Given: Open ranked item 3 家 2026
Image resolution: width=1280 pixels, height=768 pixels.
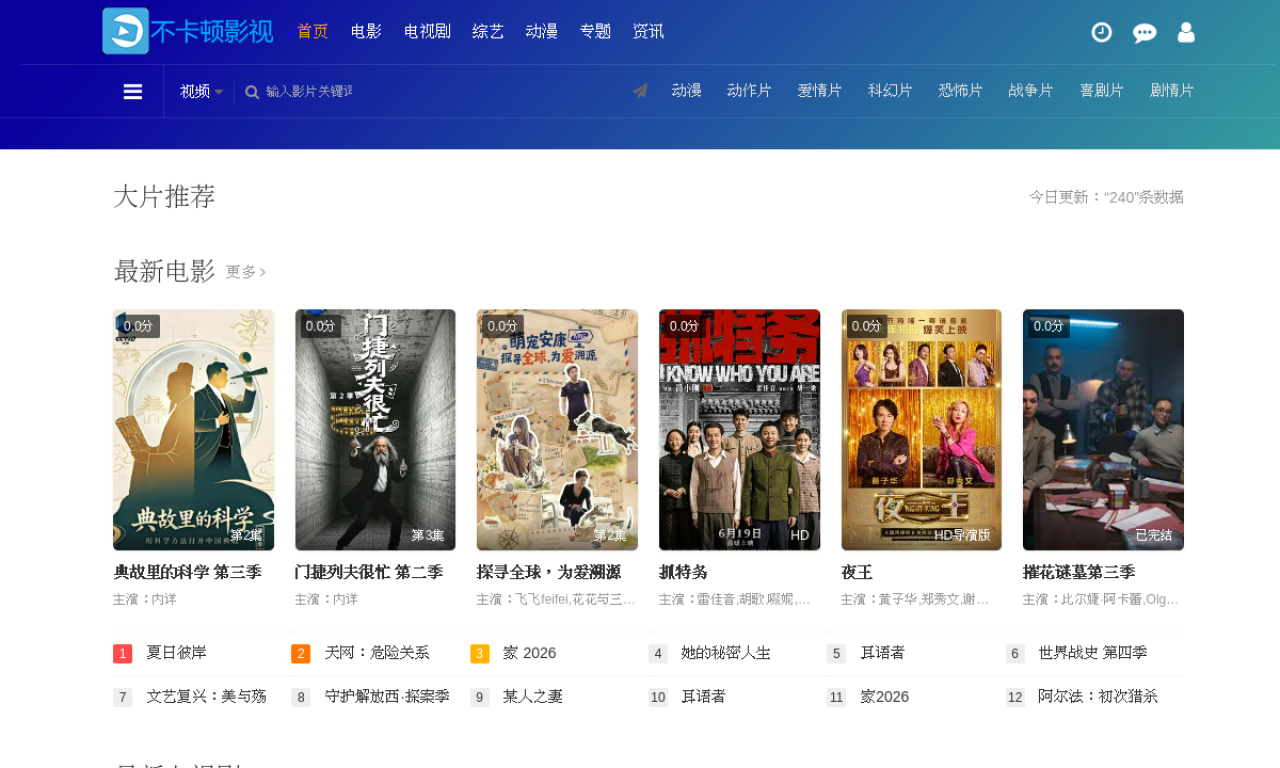Looking at the screenshot, I should 529,653.
